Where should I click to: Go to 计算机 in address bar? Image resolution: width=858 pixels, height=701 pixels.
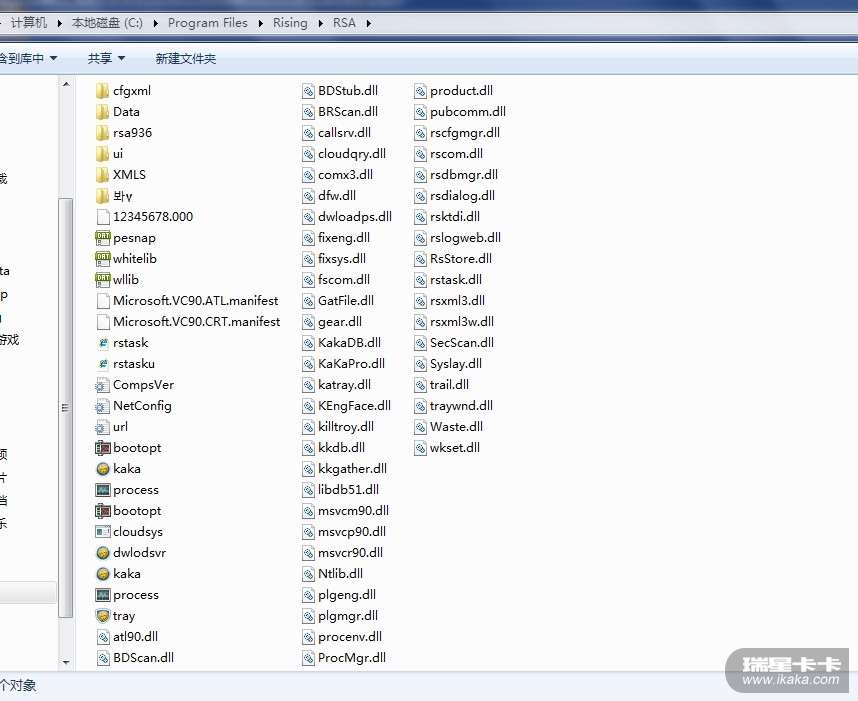29,23
